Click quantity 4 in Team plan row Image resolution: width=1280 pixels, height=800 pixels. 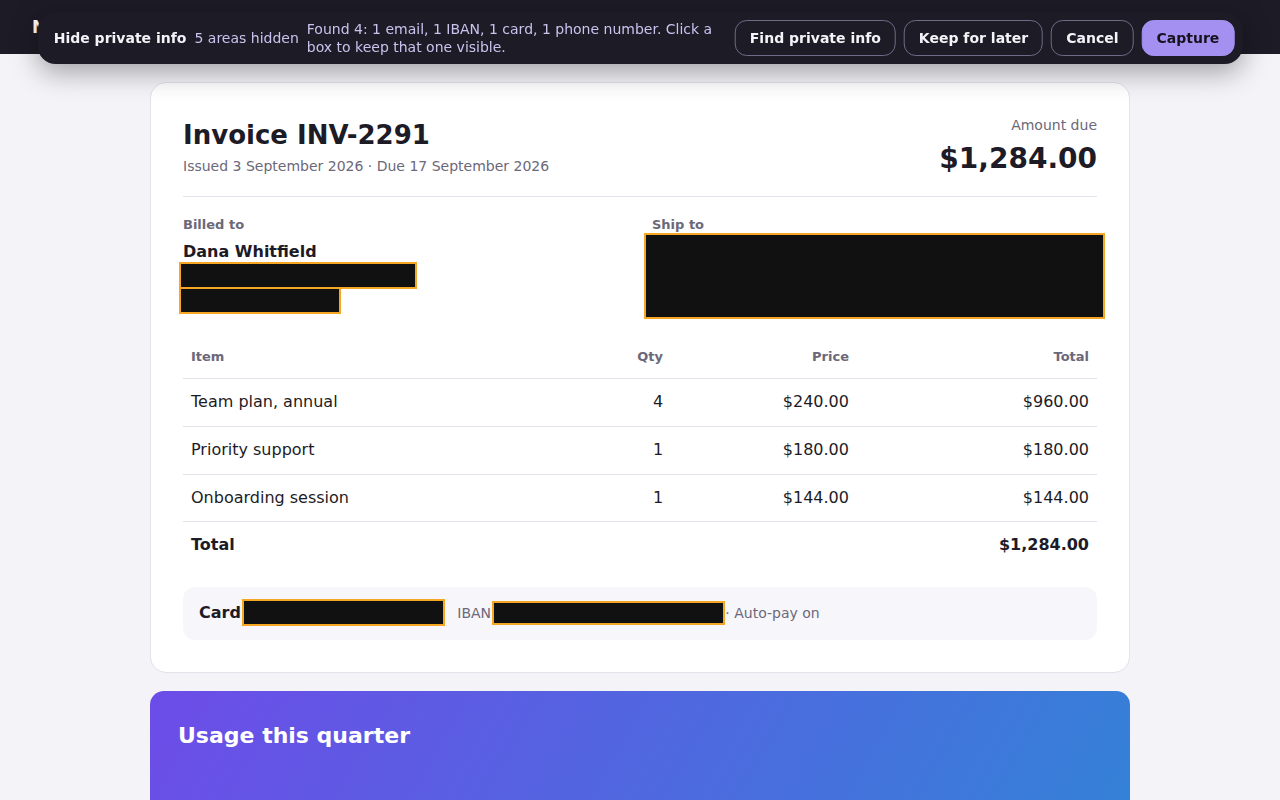pos(658,402)
